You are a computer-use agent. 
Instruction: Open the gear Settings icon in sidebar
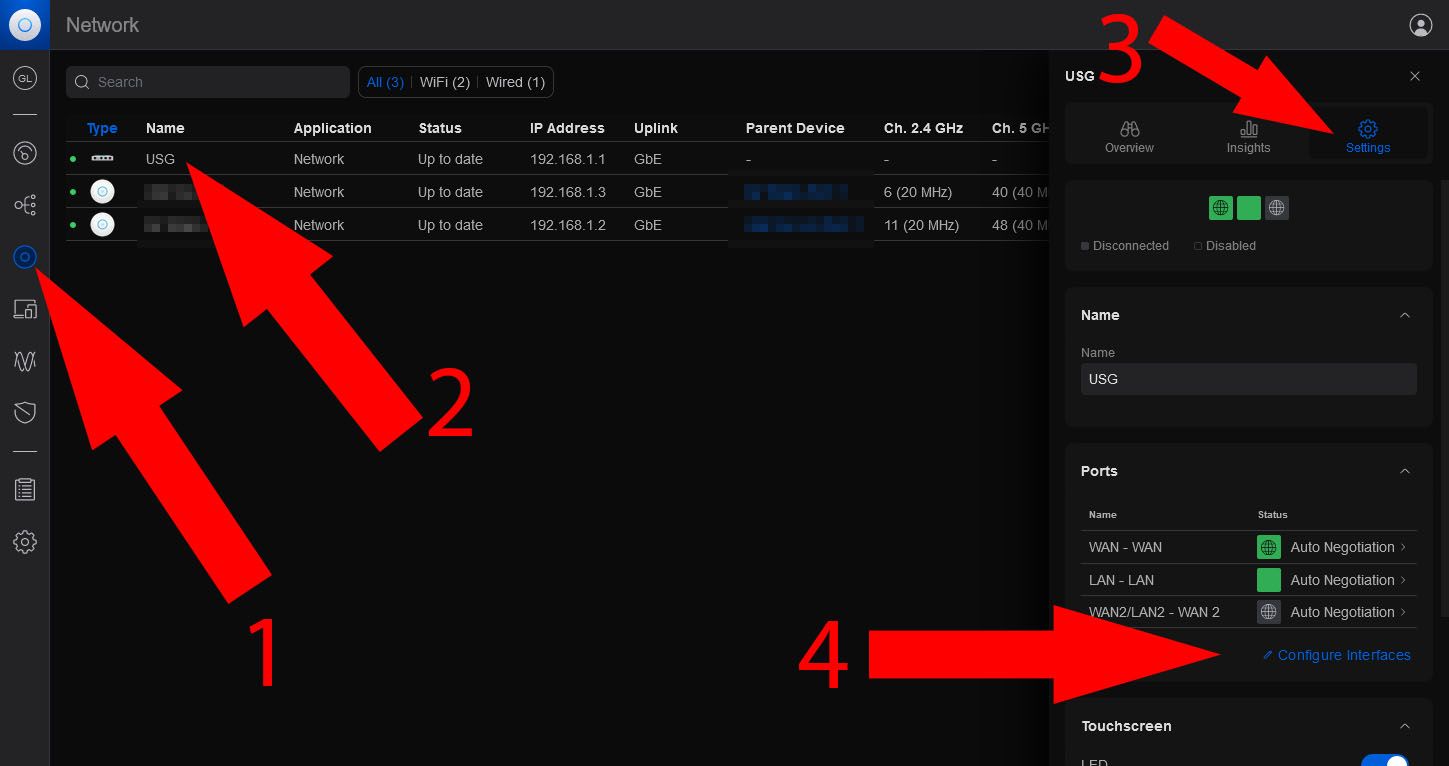point(25,542)
